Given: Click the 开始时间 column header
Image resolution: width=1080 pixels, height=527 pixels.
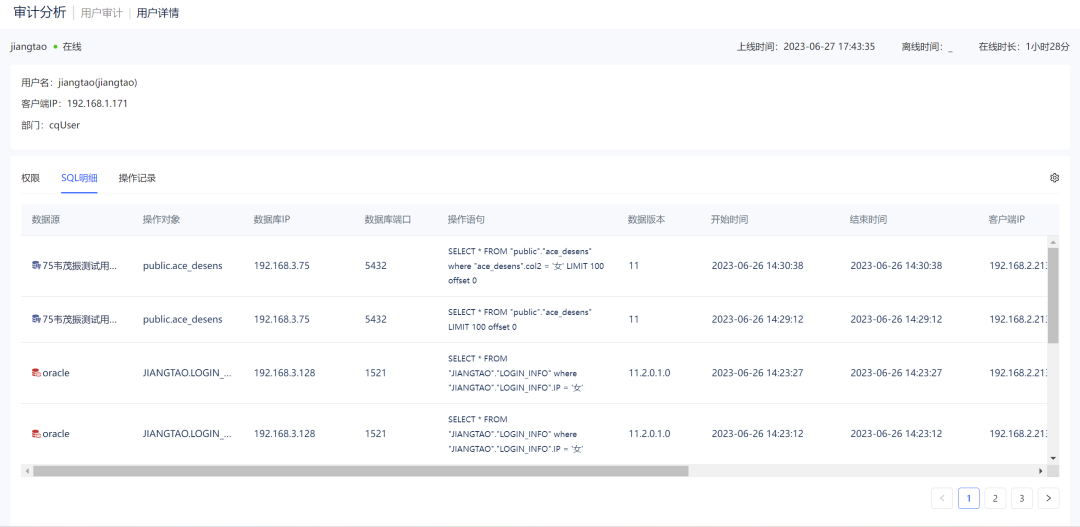Looking at the screenshot, I should [729, 220].
